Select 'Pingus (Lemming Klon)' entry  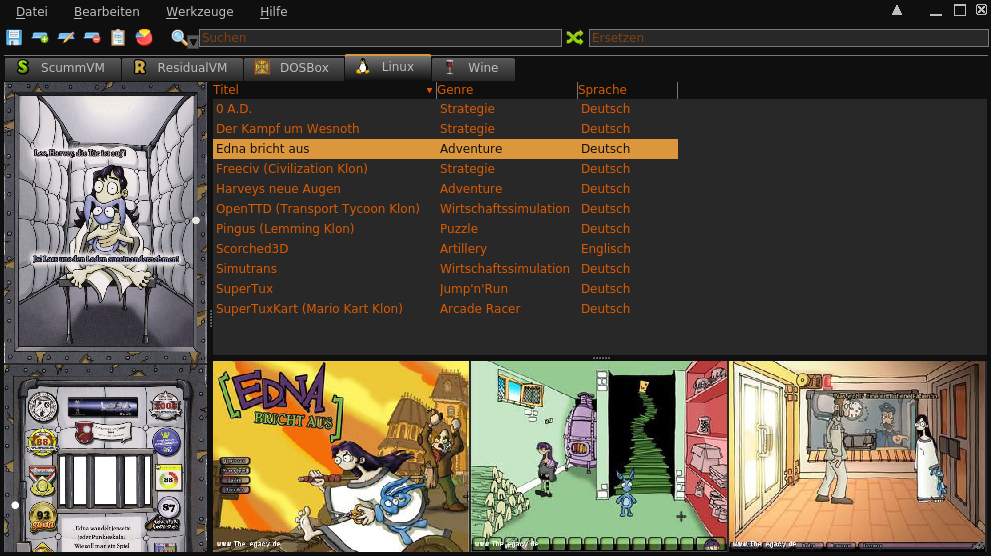tap(445, 229)
